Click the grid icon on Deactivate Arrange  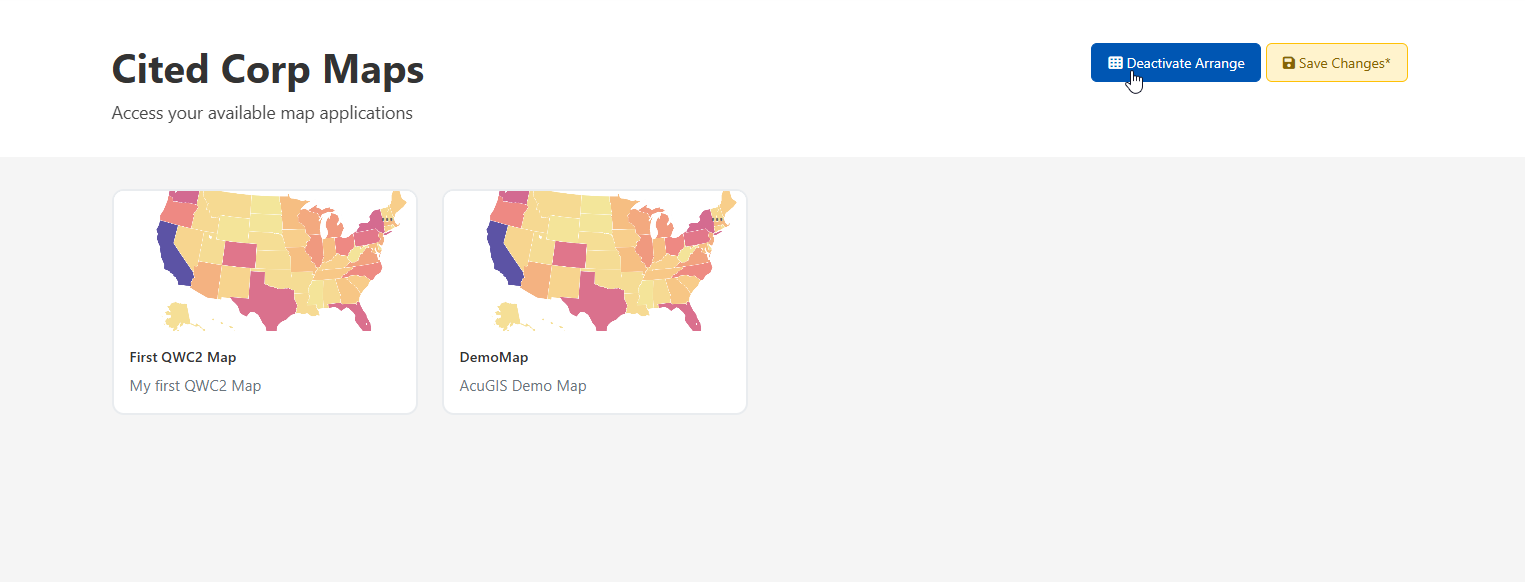coord(1115,63)
